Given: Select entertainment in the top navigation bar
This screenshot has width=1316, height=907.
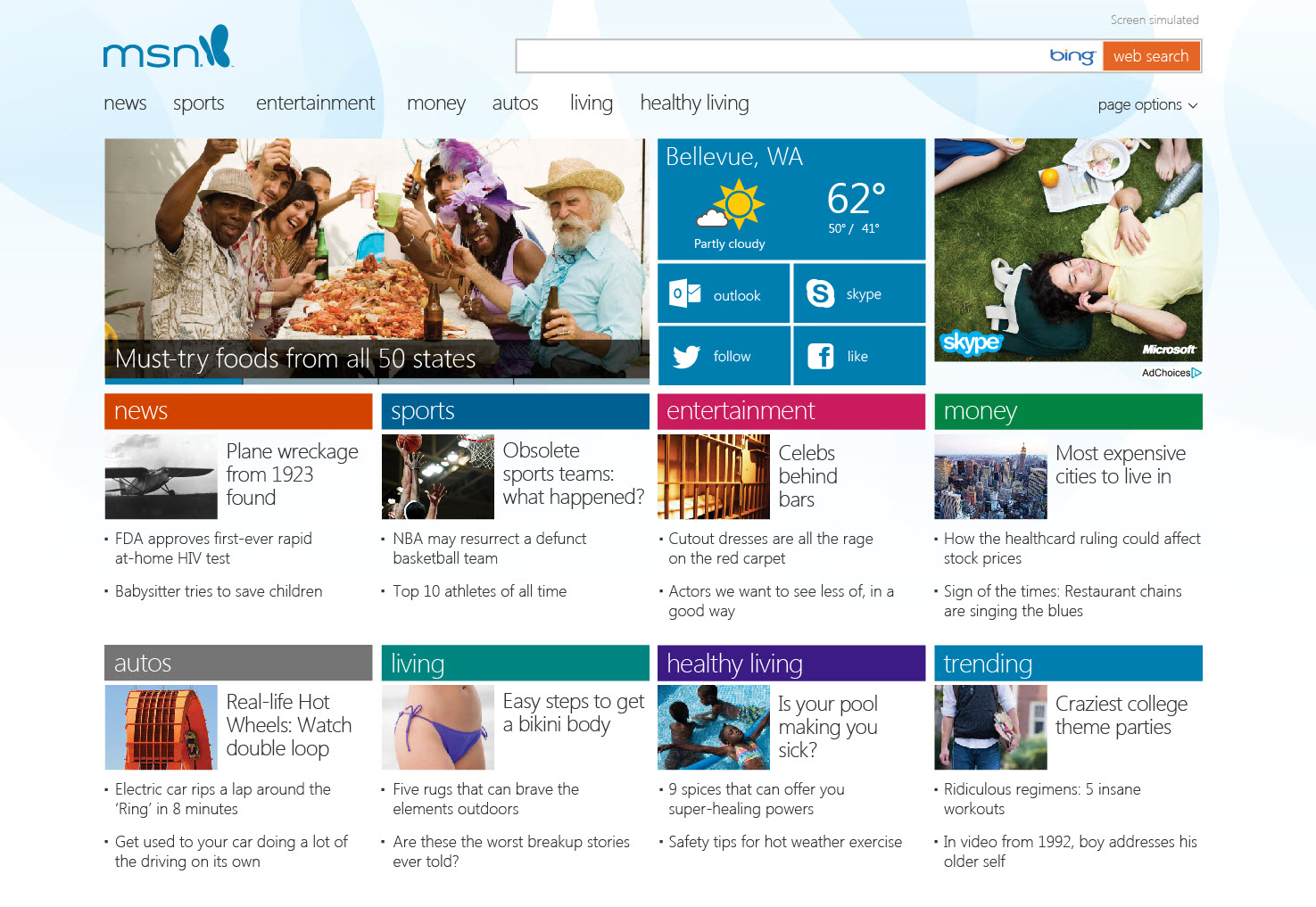Looking at the screenshot, I should point(315,103).
